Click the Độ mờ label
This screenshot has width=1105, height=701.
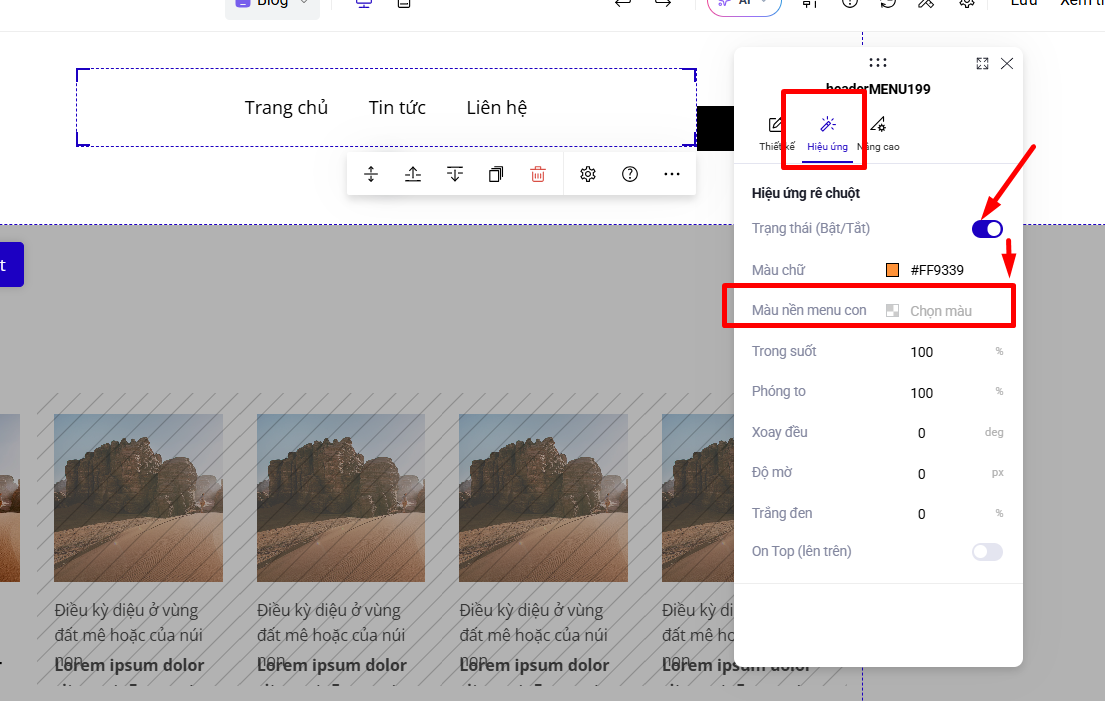coord(772,472)
